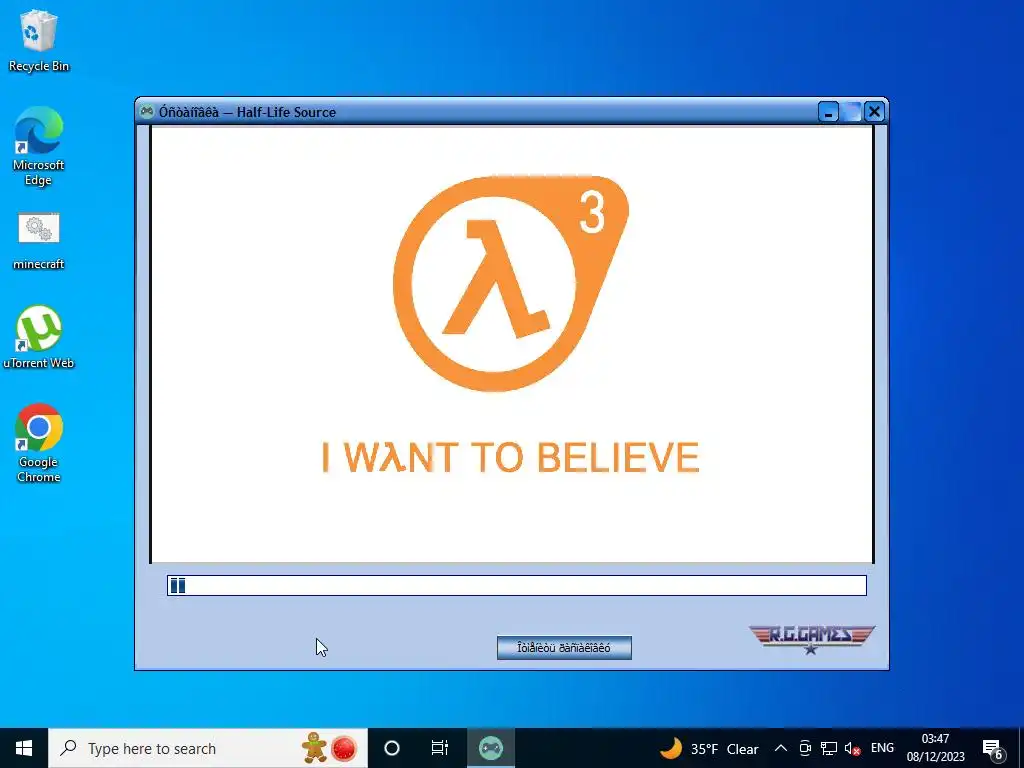Screen dimensions: 1024x768
Task: Click the Type here to search box
Action: [208, 748]
